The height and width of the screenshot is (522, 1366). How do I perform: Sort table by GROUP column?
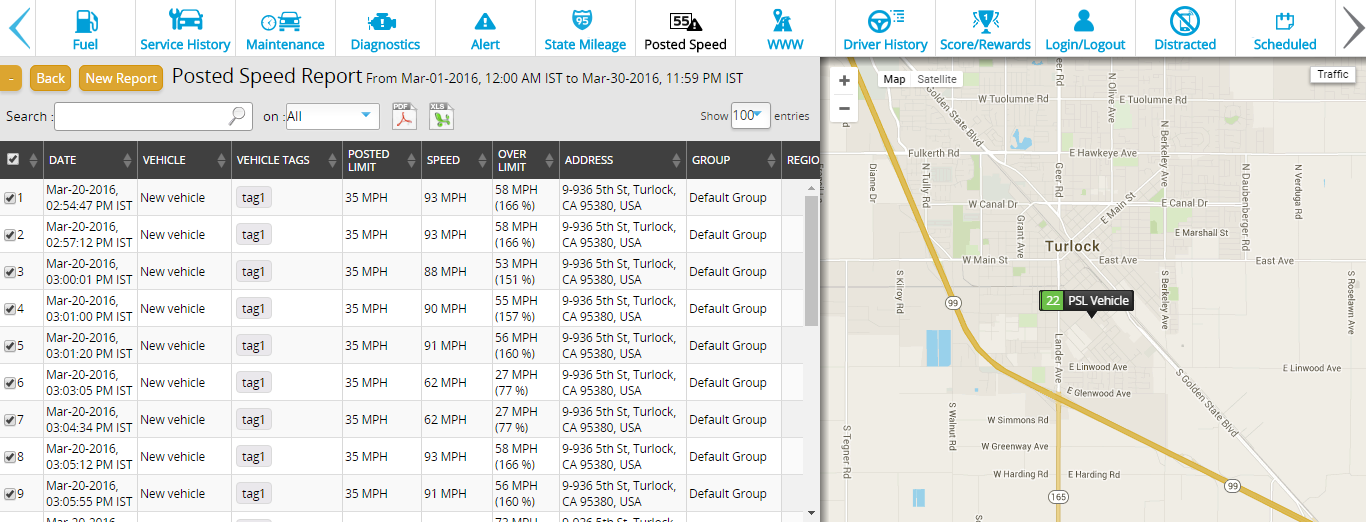point(733,160)
